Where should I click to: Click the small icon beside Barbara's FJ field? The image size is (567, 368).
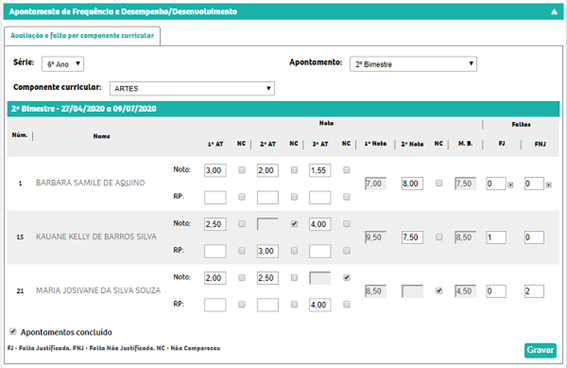pos(510,185)
